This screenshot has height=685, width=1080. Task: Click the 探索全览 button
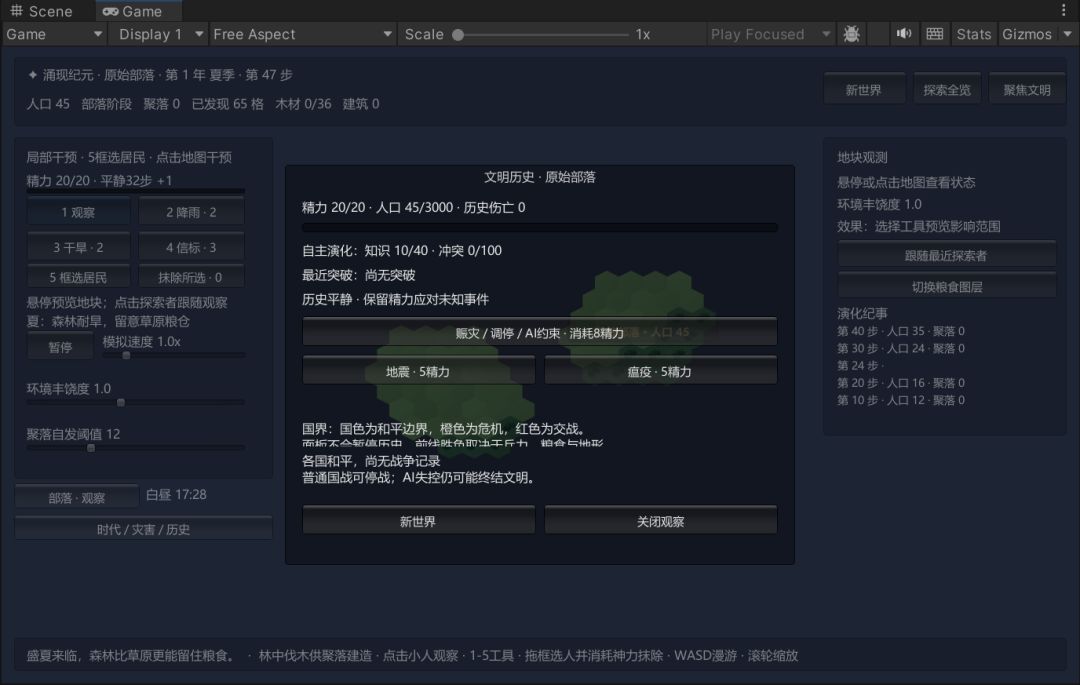(946, 90)
